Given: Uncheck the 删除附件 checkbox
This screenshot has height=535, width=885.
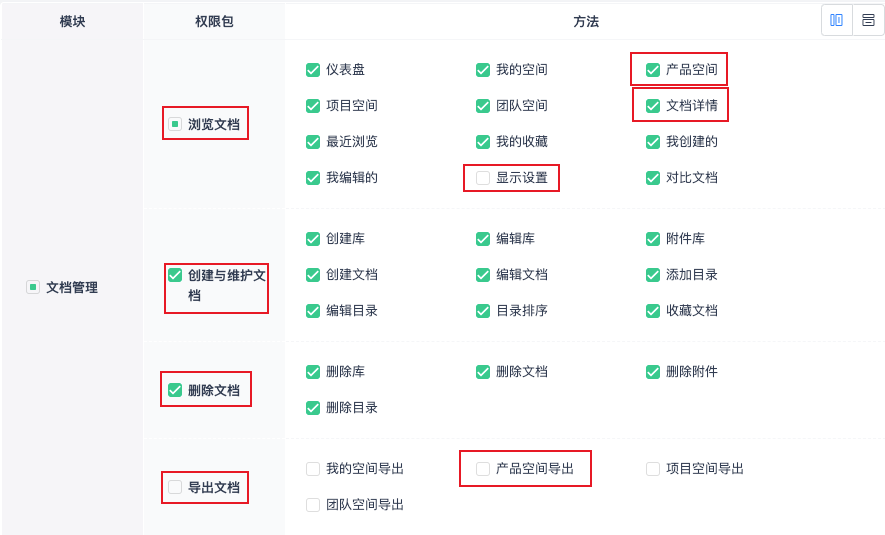Looking at the screenshot, I should [653, 372].
